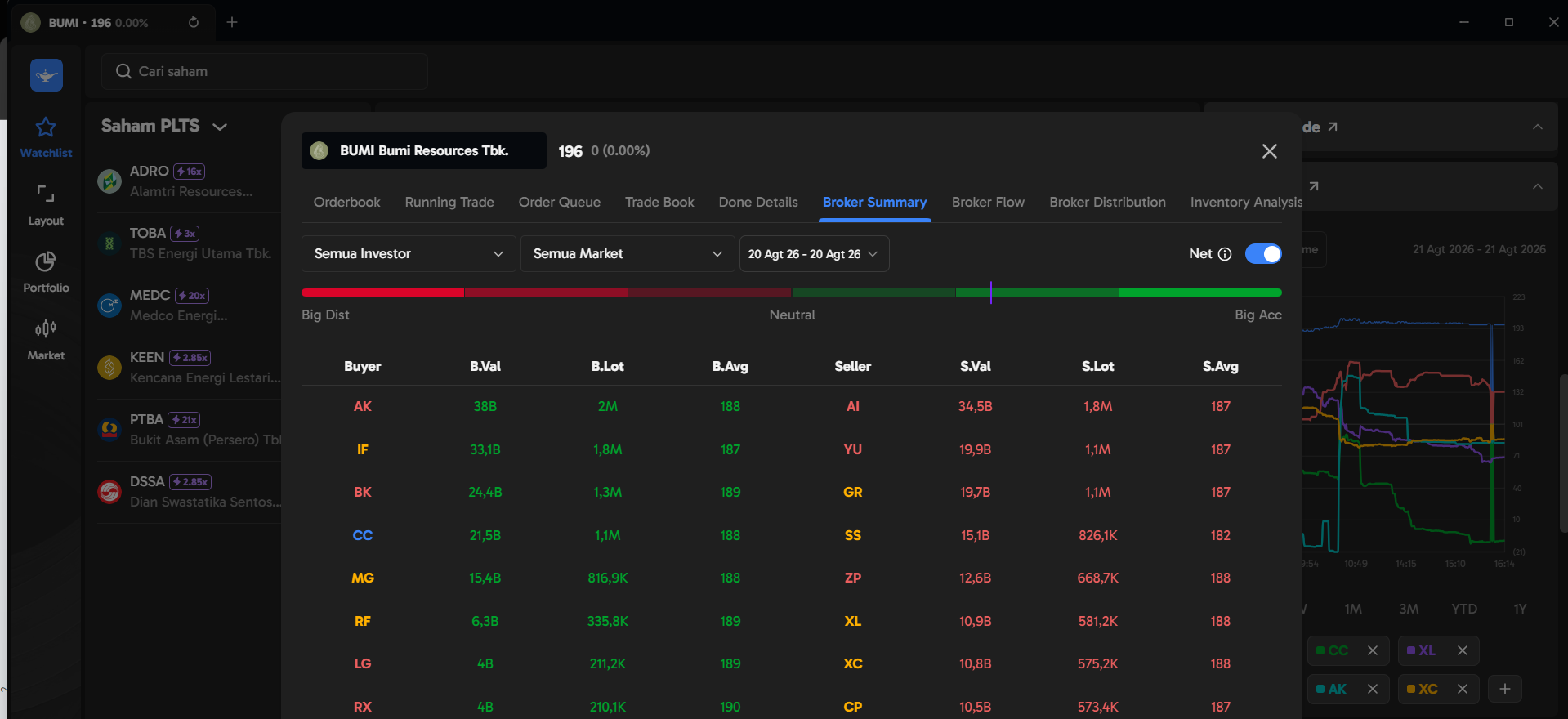Open the Layout panel icon
1568x719 pixels.
coord(46,194)
